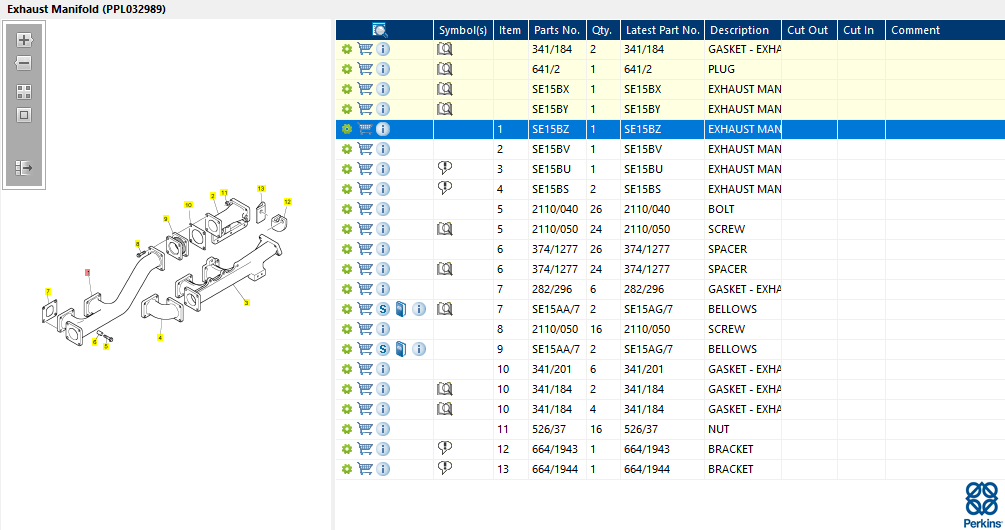
Task: Click the gear icon on the selected SE15BZ row
Action: tap(347, 129)
